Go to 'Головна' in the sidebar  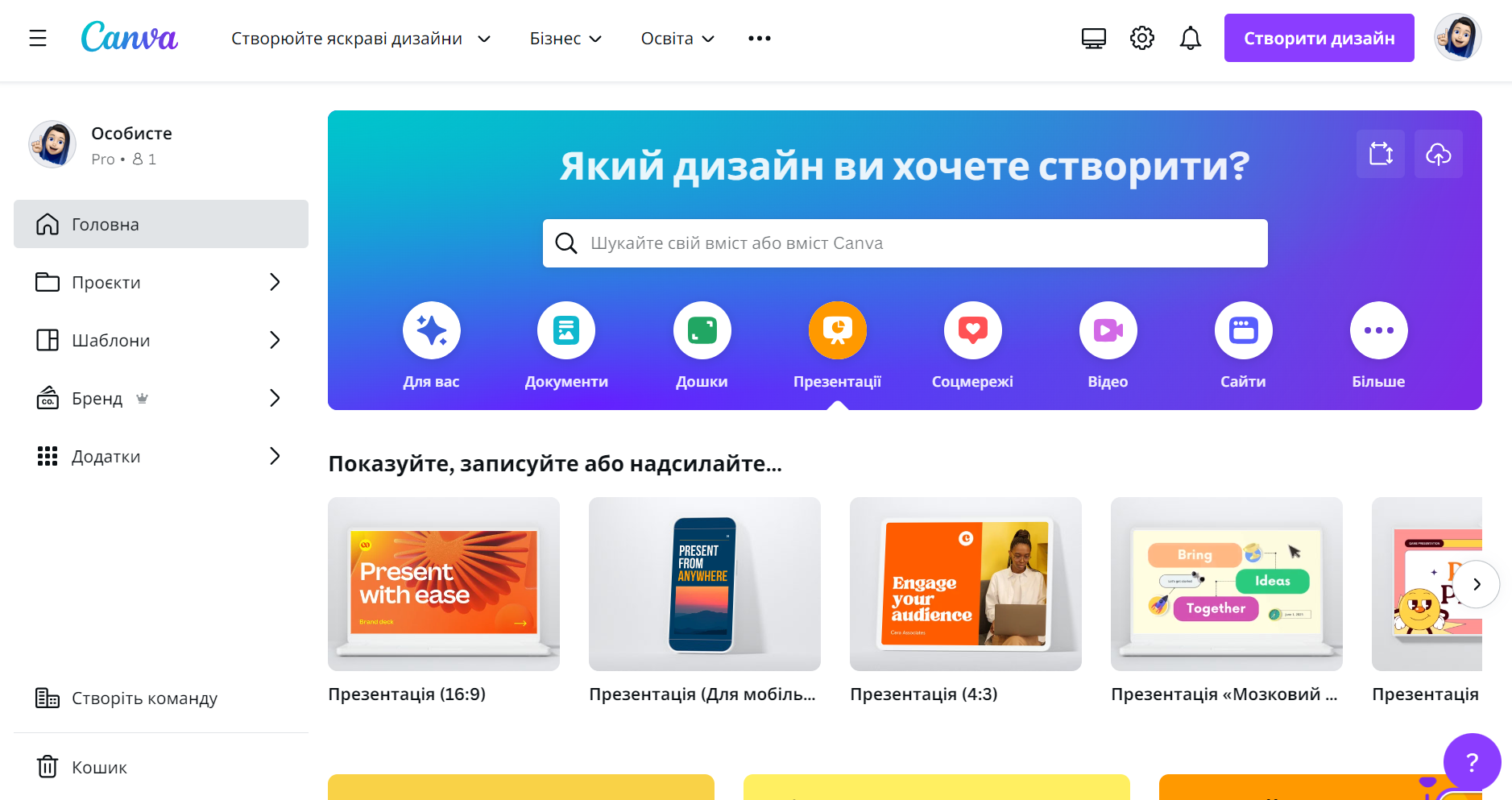pyautogui.click(x=161, y=224)
